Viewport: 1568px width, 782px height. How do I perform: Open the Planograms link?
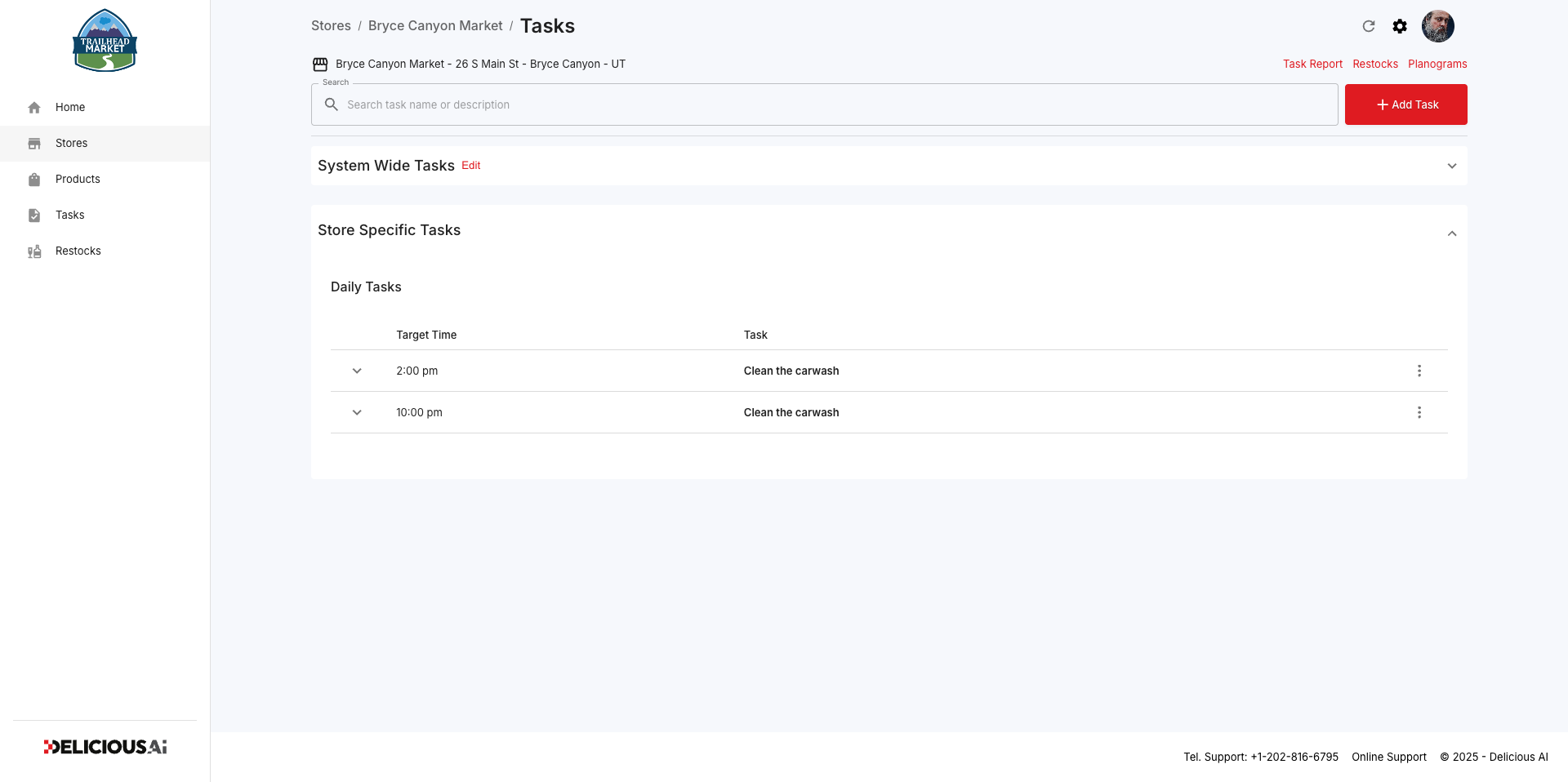coord(1437,64)
